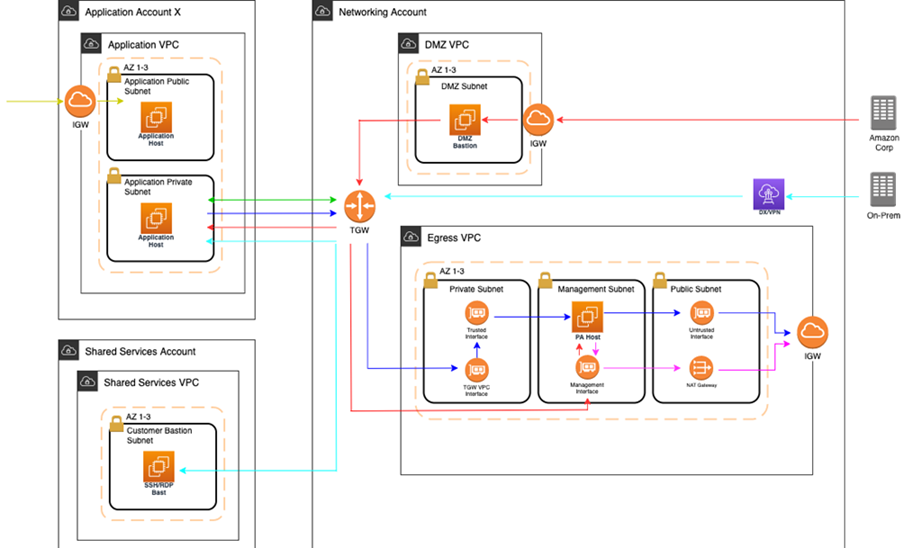The image size is (904, 548).
Task: Select the Management Interface icon
Action: (586, 369)
